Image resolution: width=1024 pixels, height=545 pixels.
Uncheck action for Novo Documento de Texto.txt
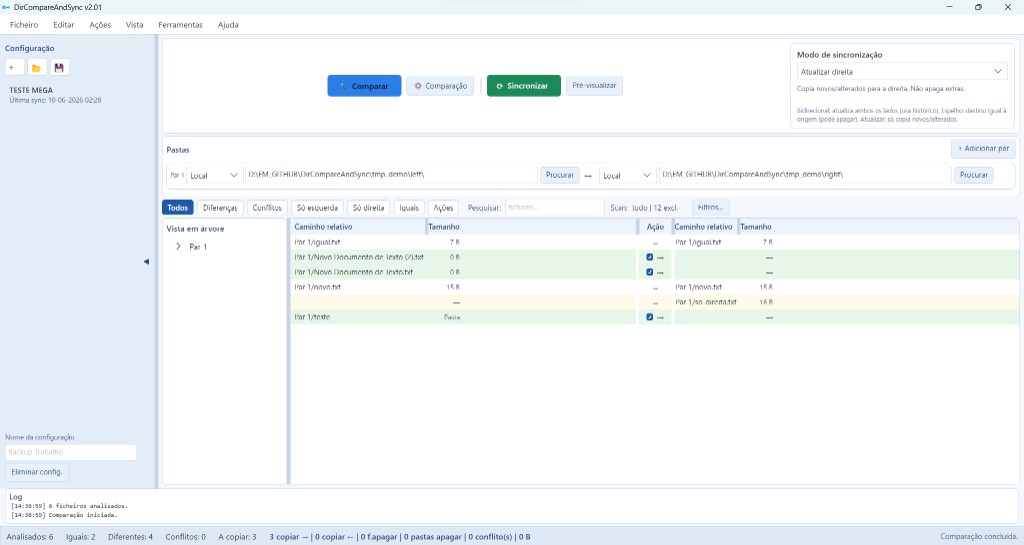(x=649, y=272)
